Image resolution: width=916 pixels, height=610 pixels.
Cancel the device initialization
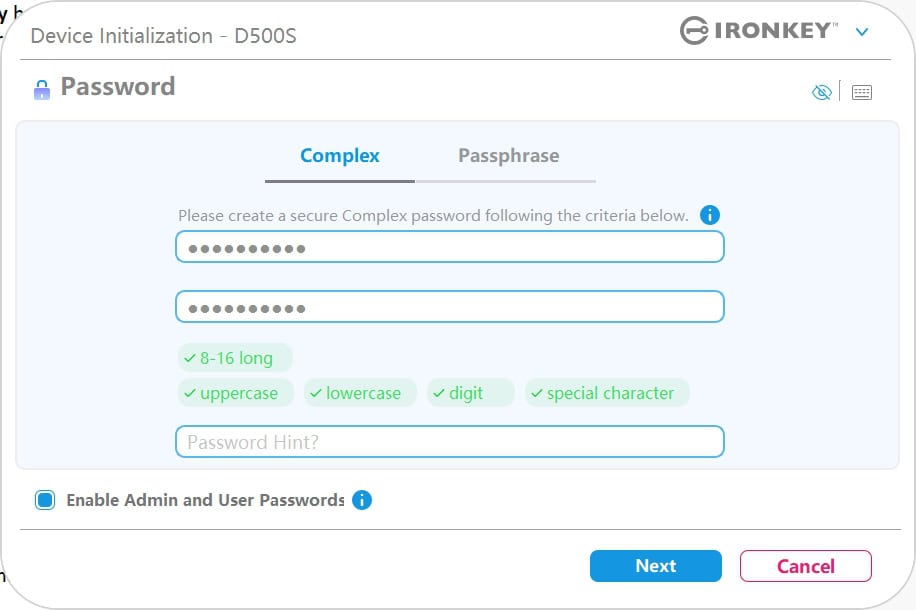point(805,566)
